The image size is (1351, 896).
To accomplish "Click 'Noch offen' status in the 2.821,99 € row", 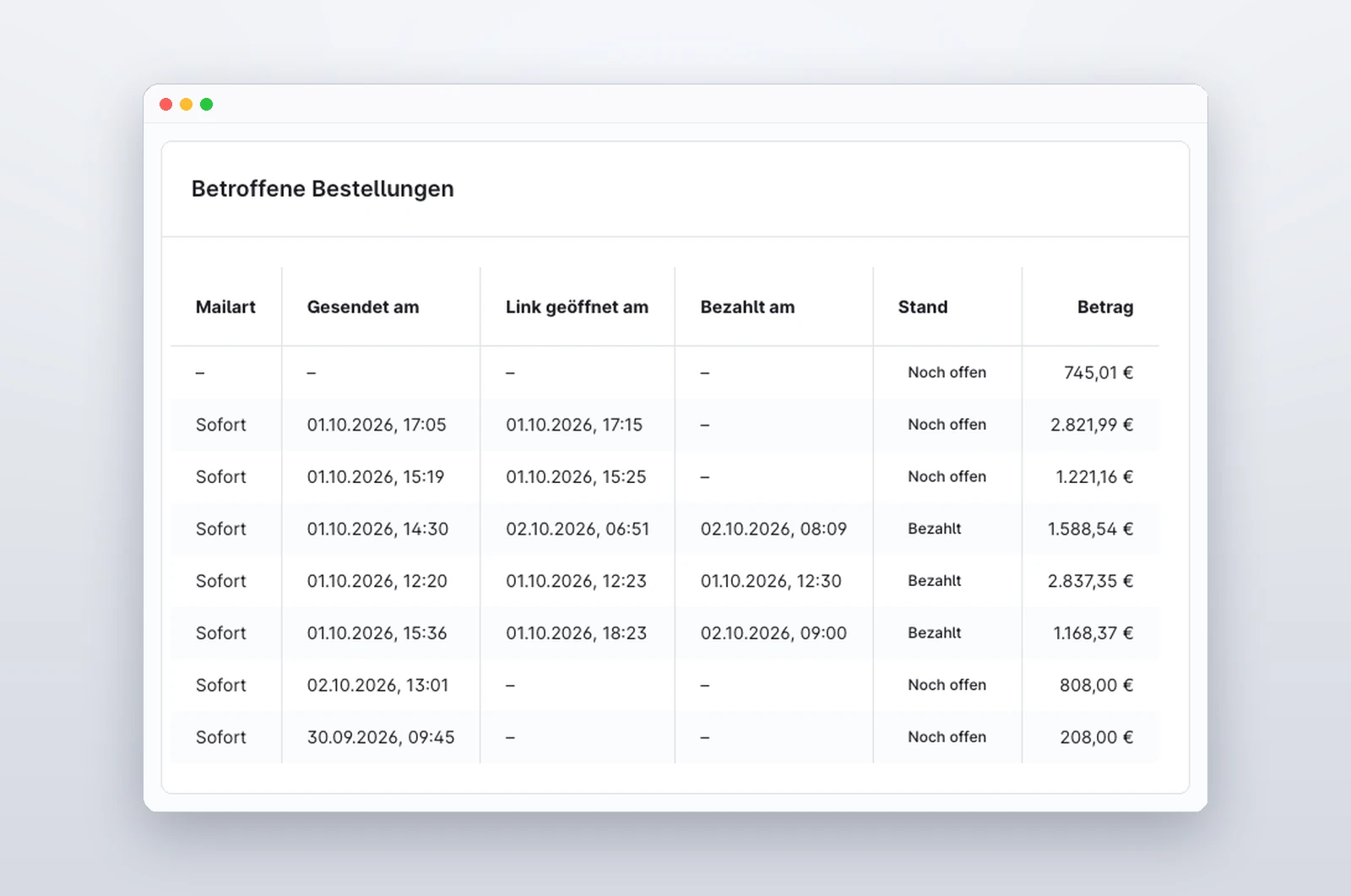I will pos(947,425).
